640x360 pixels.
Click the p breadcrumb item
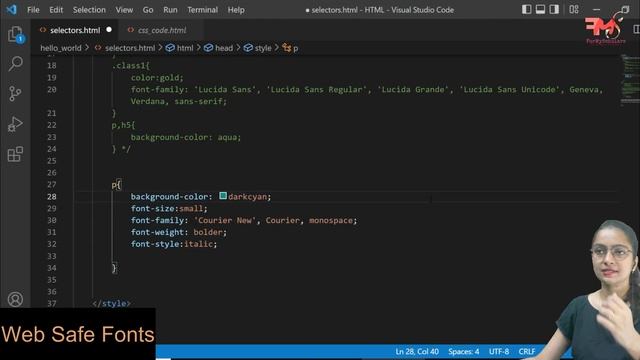point(295,48)
